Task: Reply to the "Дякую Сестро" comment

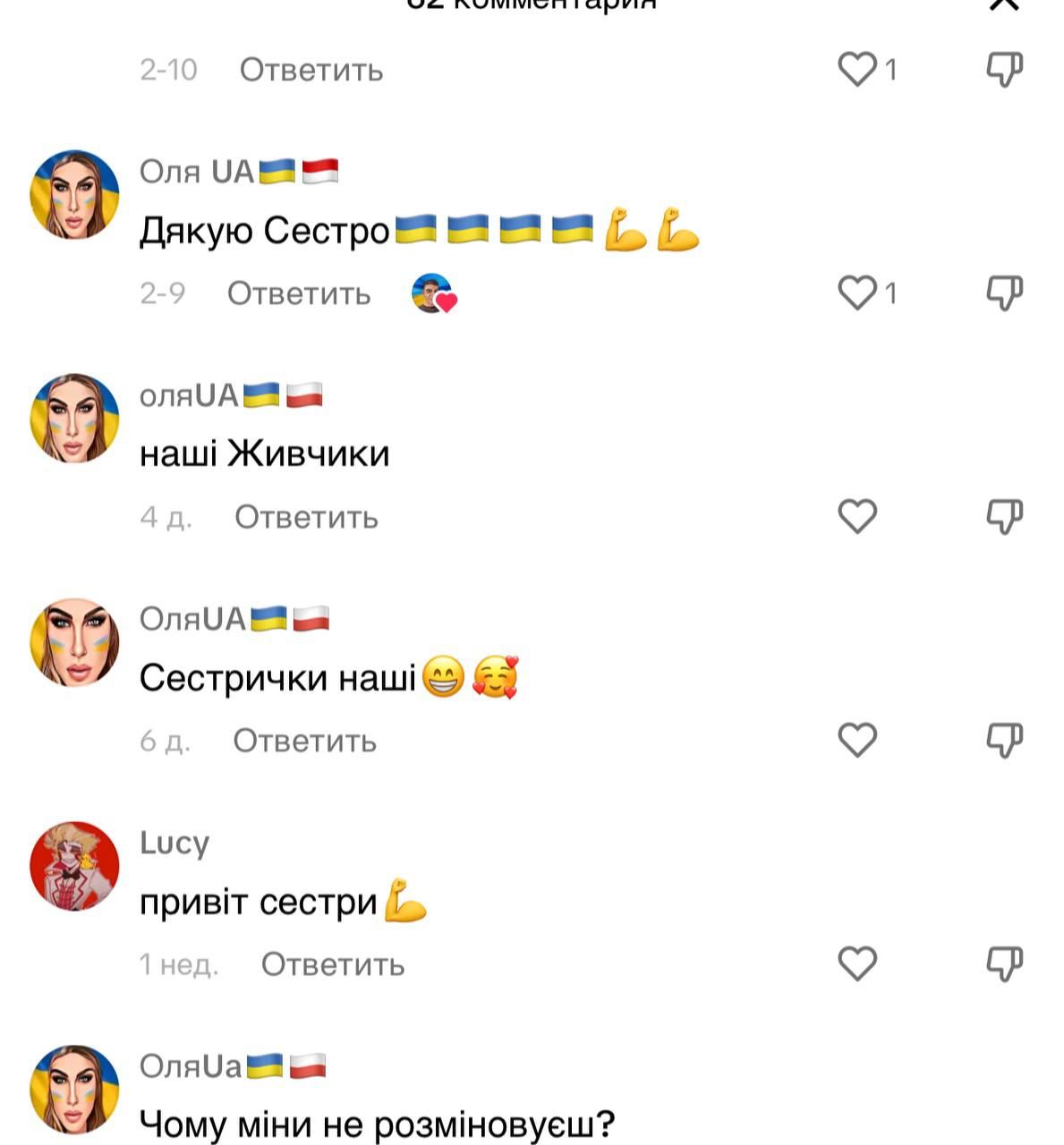Action: click(299, 293)
